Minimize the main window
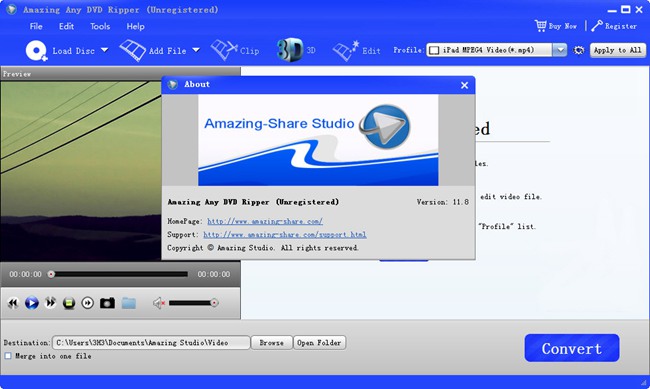This screenshot has width=650, height=389. [612, 10]
